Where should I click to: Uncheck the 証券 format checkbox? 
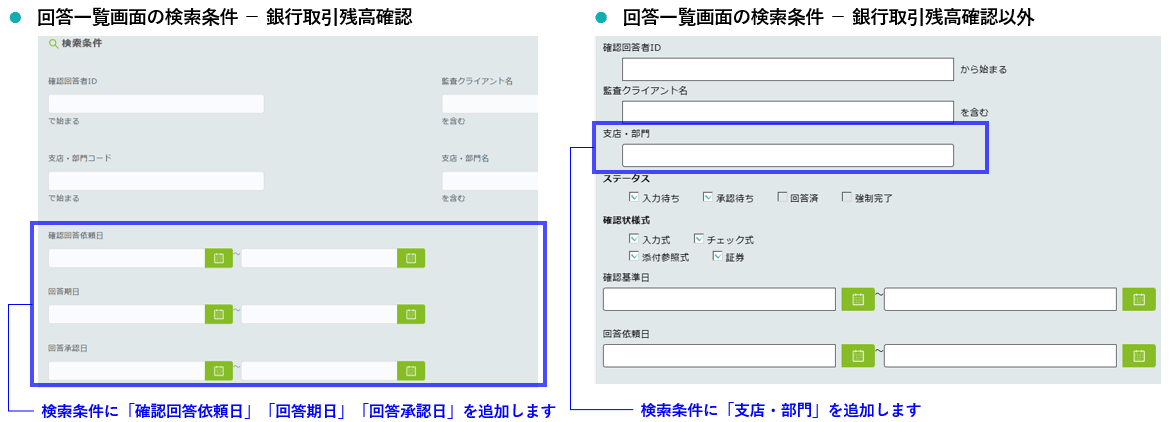click(x=716, y=256)
